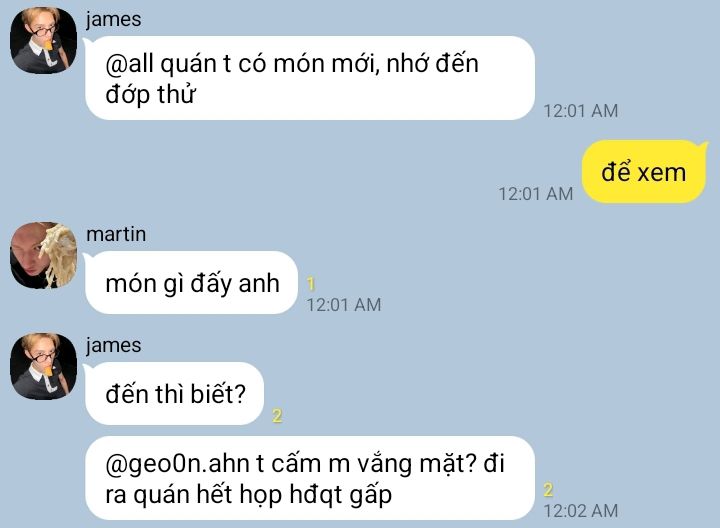The image size is (720, 528).
Task: Tap the 12:02 AM timestamp
Action: point(581,511)
